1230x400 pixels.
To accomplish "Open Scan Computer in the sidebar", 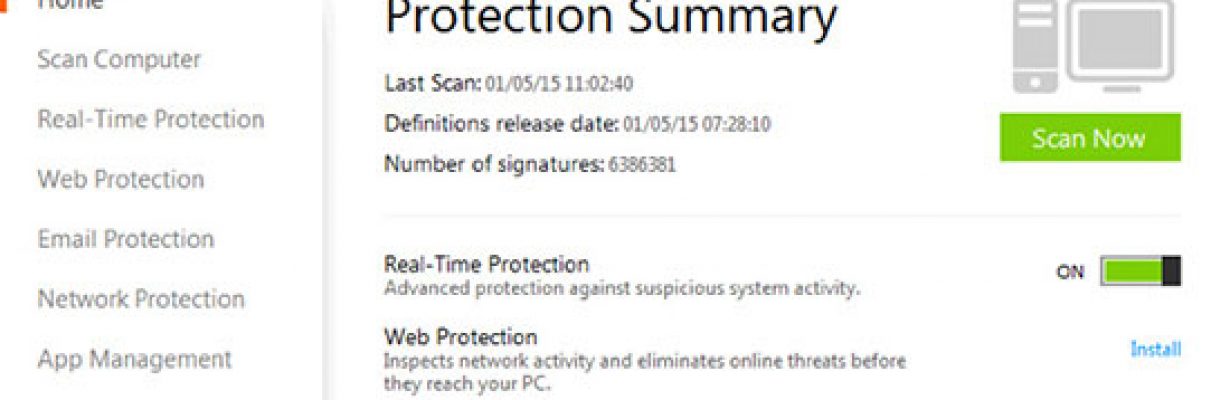I will [119, 59].
